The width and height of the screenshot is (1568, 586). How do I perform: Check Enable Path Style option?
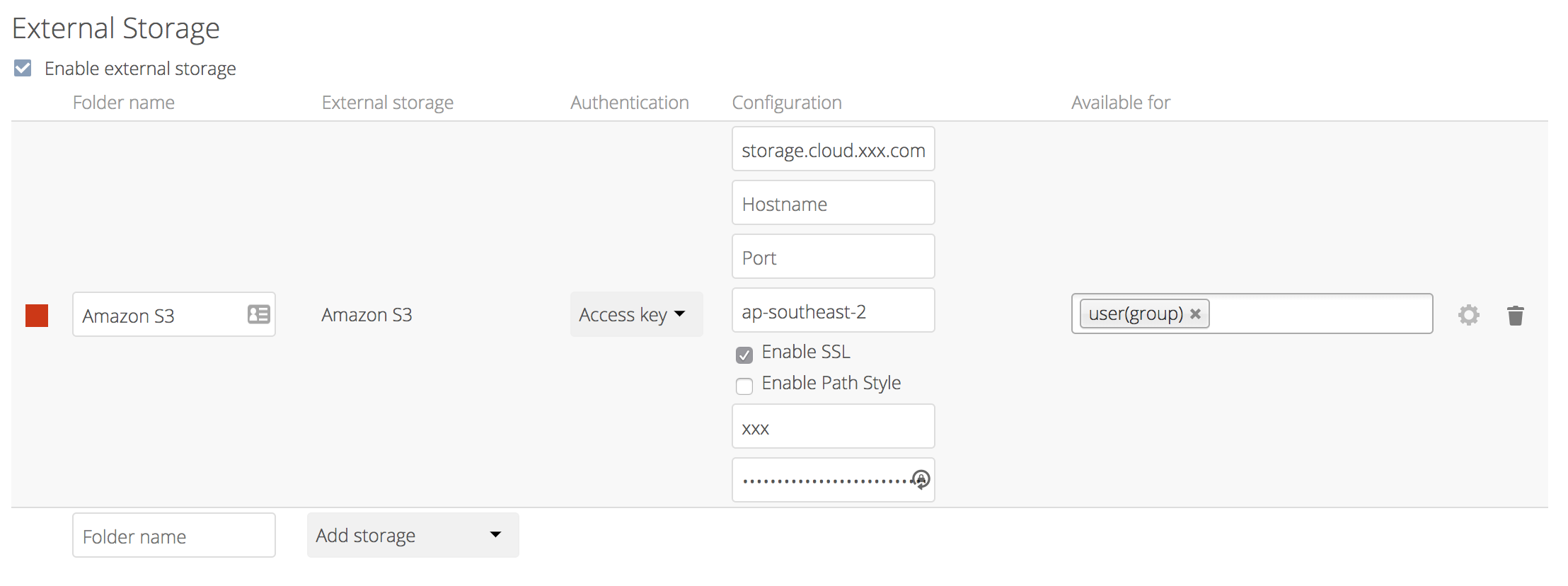pyautogui.click(x=744, y=386)
